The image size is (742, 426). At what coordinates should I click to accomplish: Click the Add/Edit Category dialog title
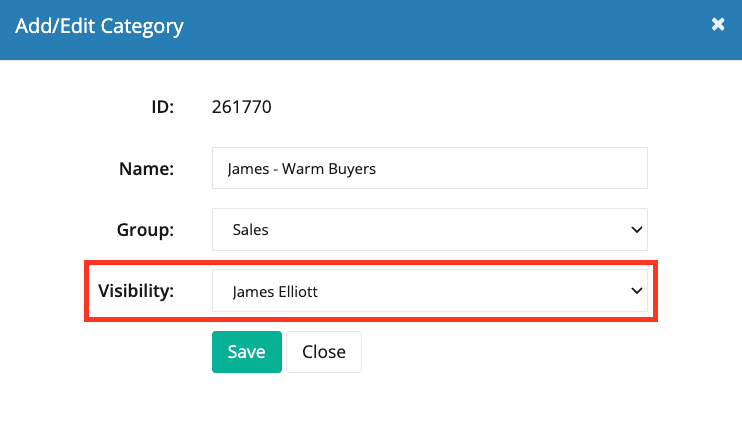tap(99, 26)
